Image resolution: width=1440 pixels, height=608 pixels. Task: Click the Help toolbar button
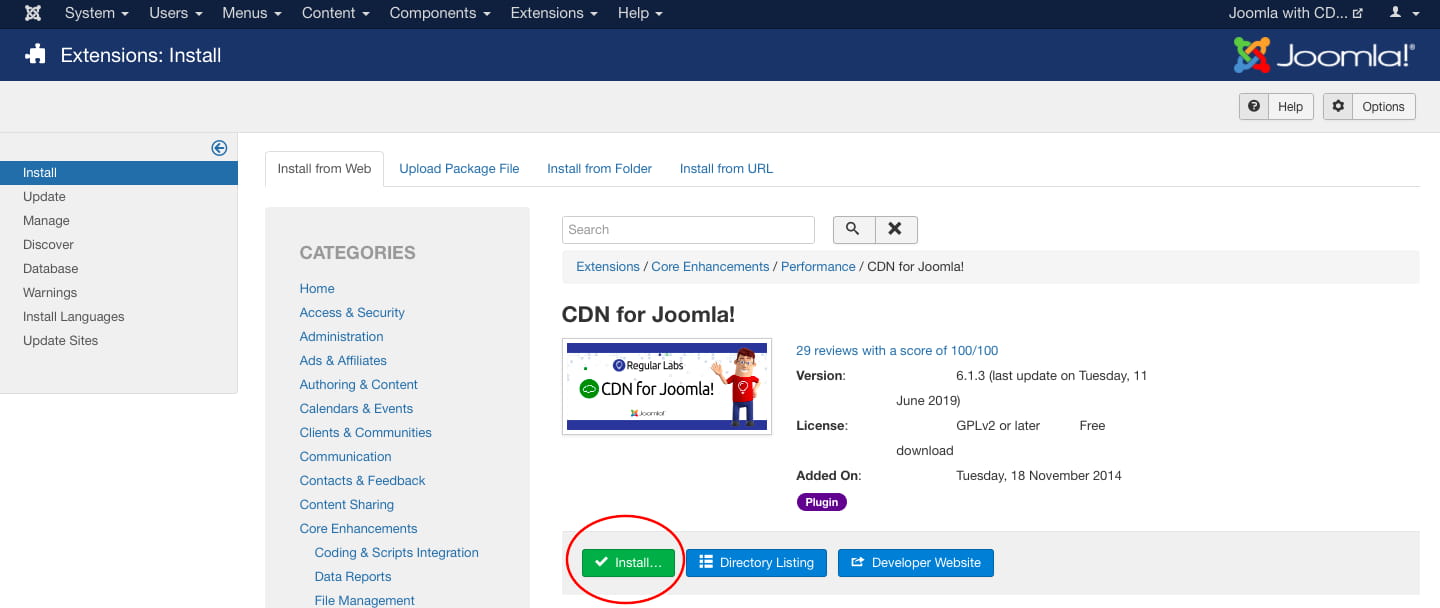click(1277, 107)
